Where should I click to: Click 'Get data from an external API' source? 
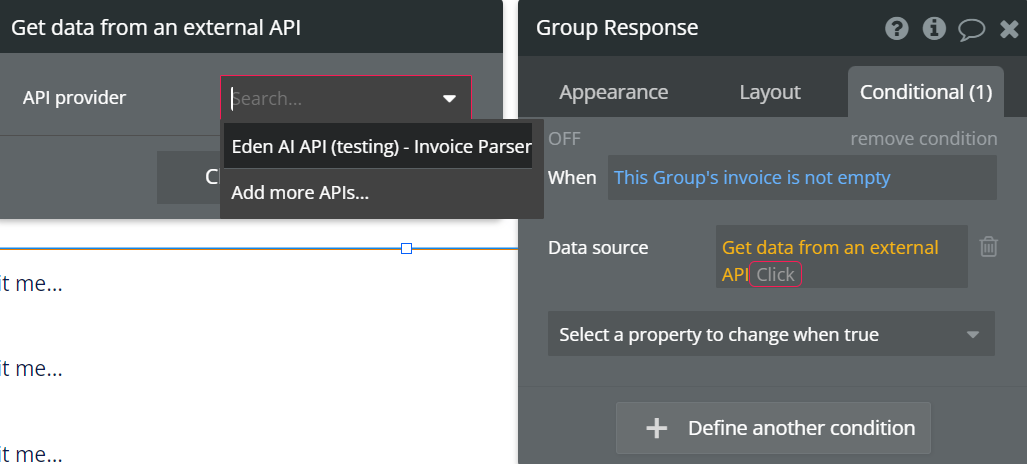[830, 248]
